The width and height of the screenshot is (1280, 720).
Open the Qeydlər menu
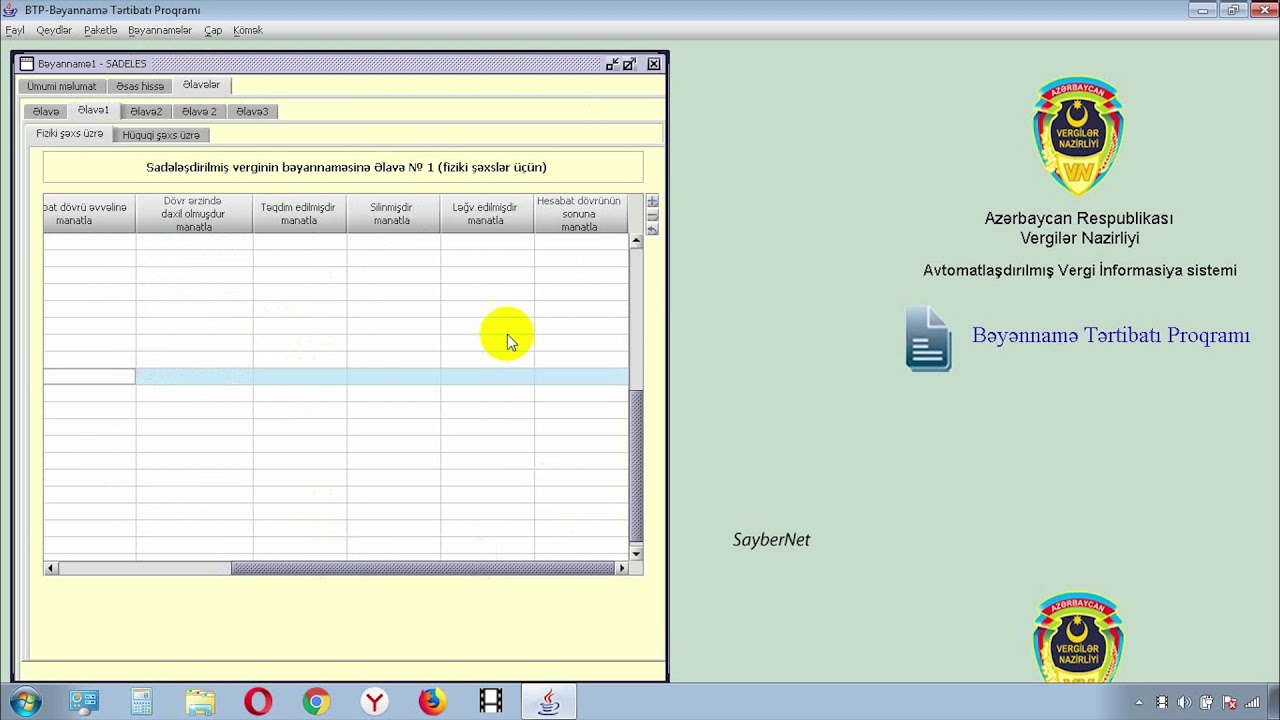(54, 31)
